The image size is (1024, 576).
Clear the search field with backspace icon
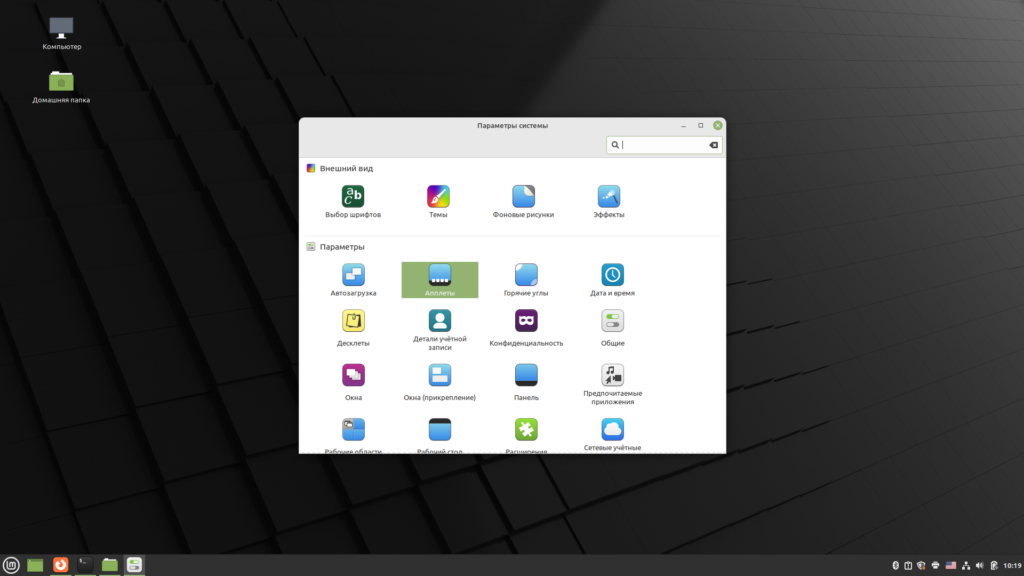[x=713, y=145]
